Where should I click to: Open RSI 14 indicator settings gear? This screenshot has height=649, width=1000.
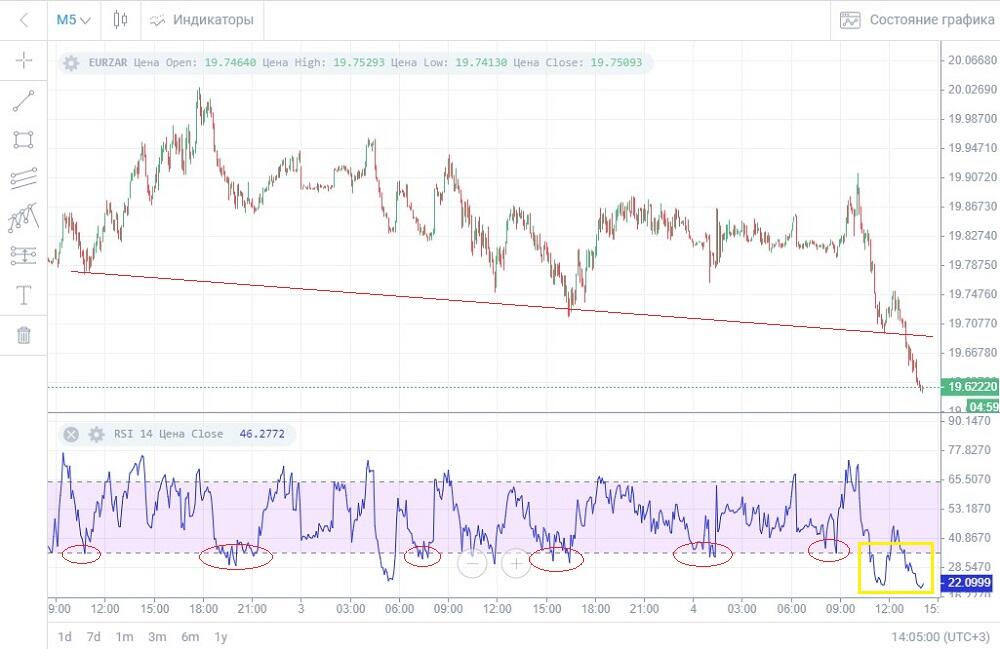[96, 435]
